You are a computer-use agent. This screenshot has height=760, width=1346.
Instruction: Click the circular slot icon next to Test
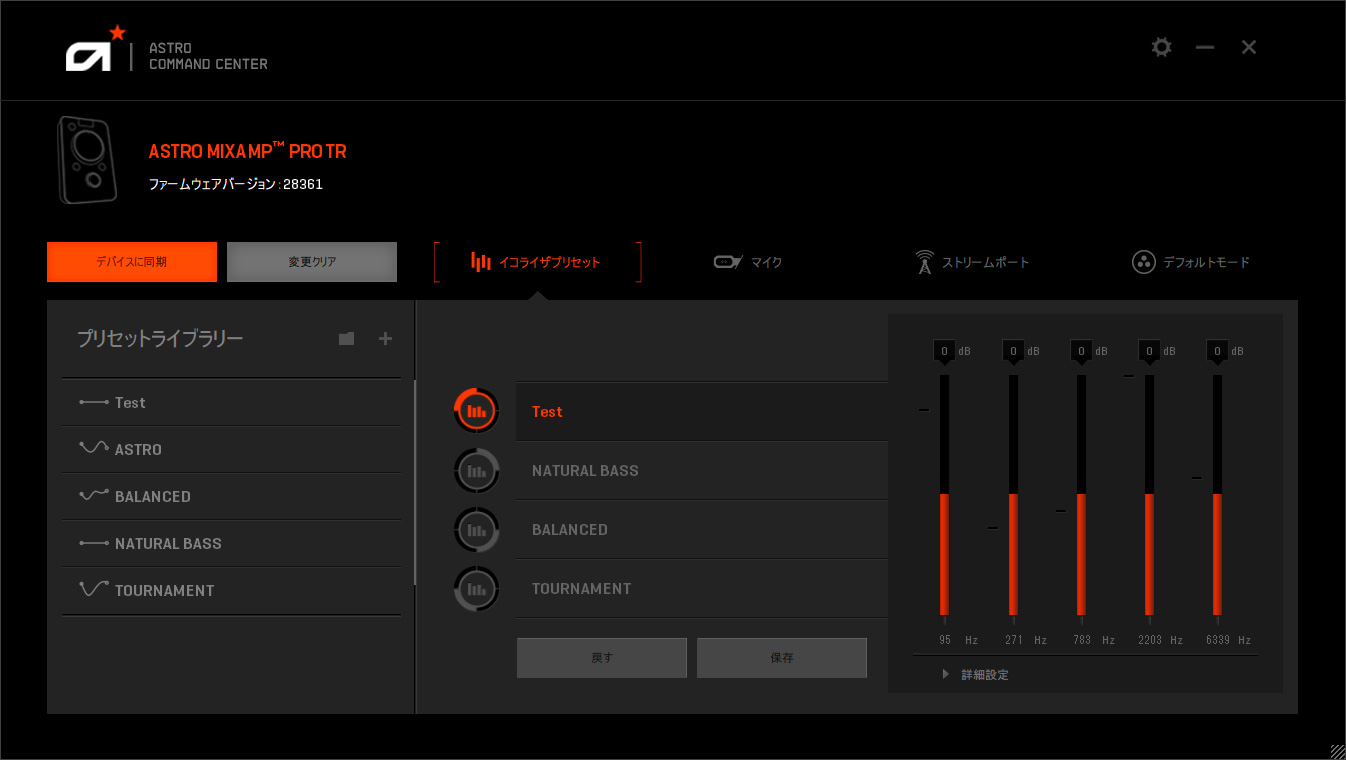(476, 411)
